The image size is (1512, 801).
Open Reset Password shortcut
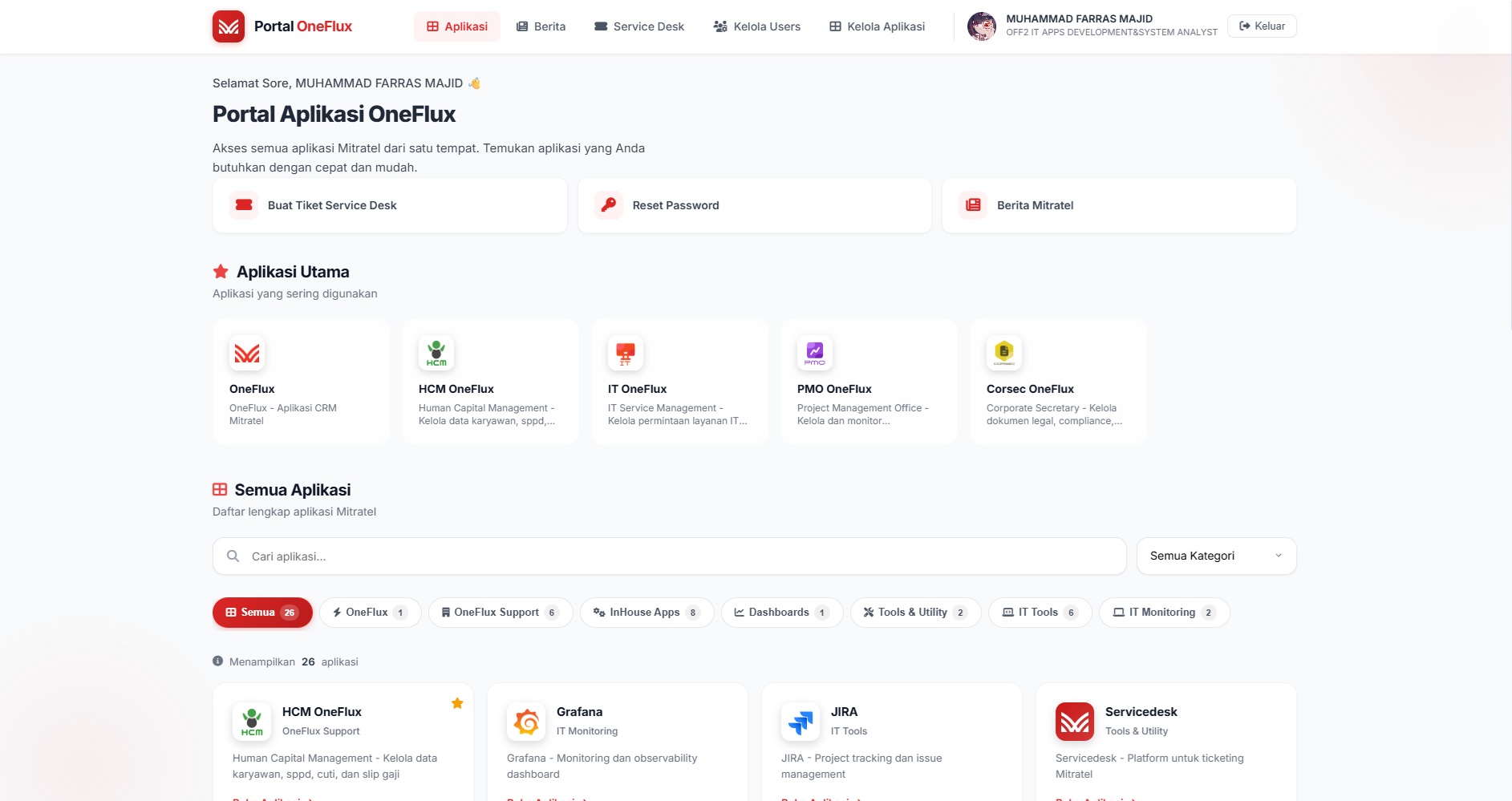(755, 205)
